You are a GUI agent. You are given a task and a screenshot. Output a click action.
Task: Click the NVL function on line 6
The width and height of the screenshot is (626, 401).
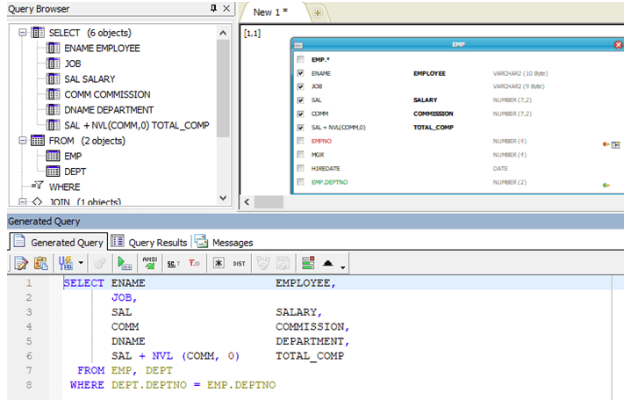click(x=162, y=356)
